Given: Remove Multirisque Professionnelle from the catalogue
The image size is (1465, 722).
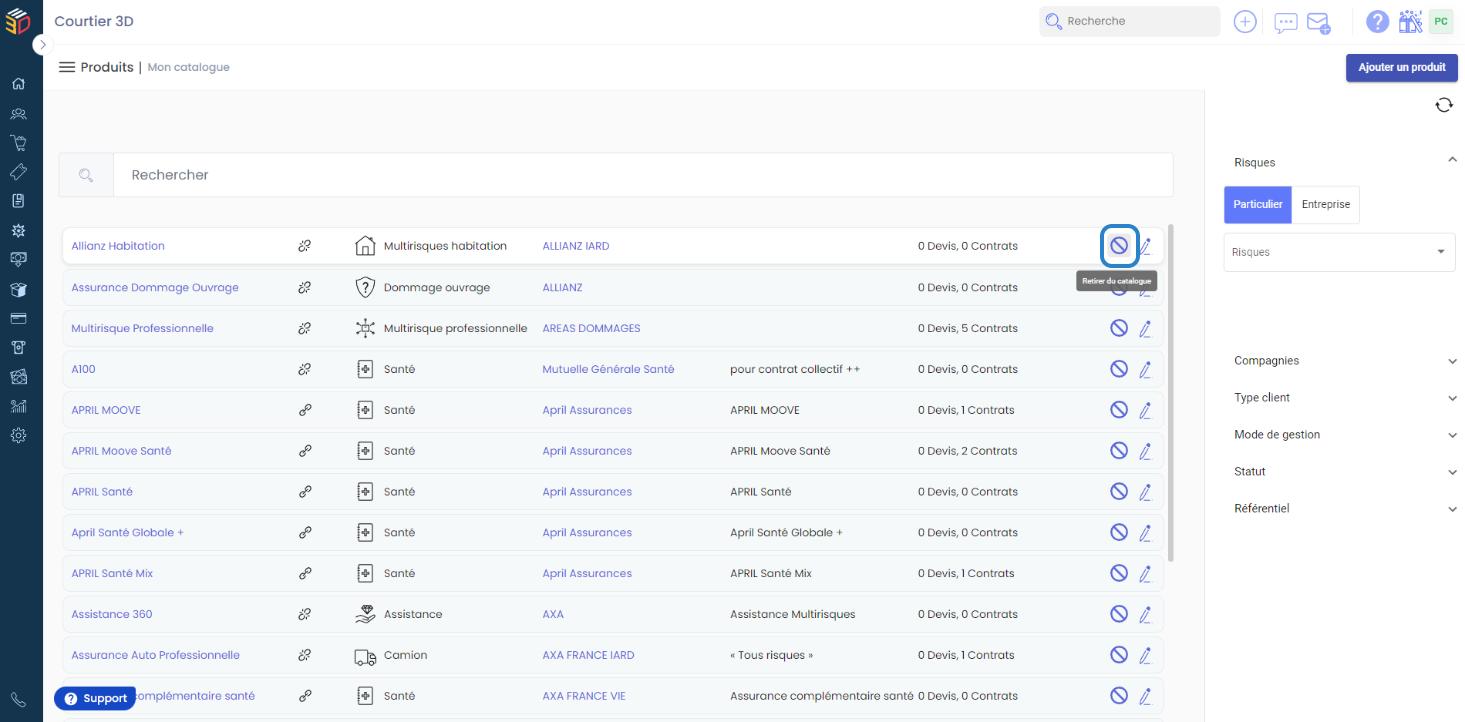Looking at the screenshot, I should [1119, 328].
